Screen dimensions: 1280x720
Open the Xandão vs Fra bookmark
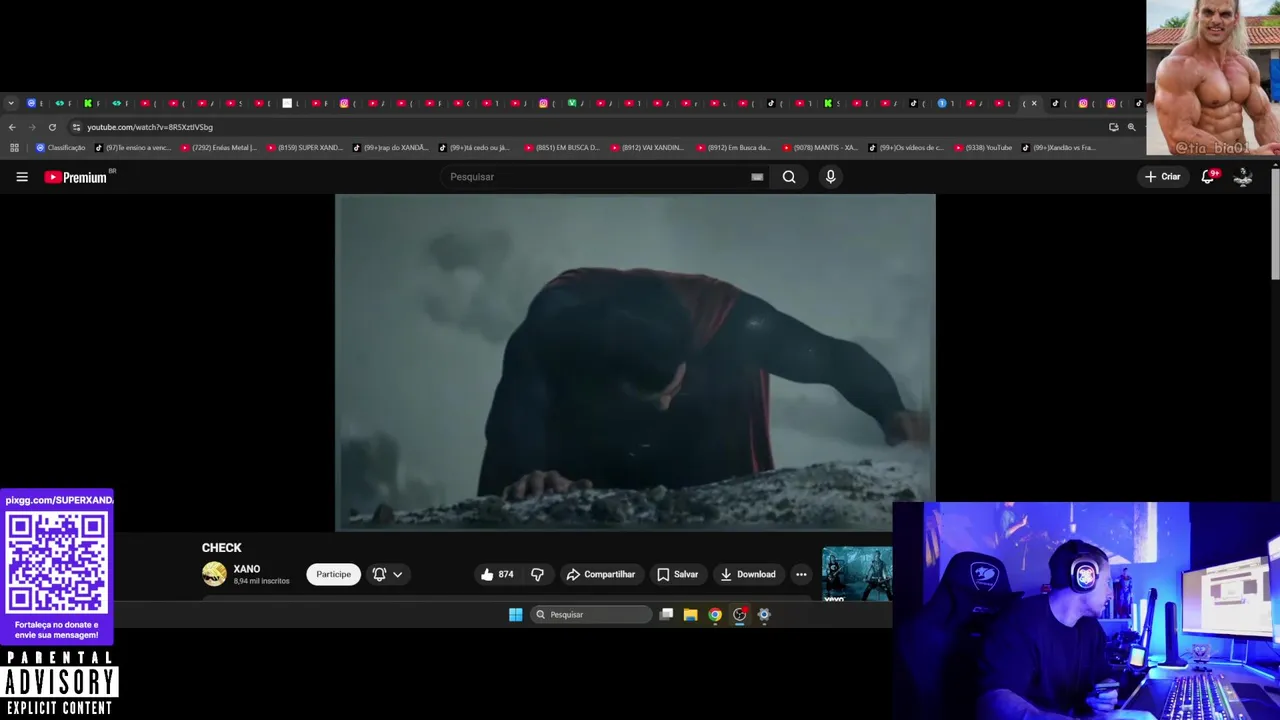pos(1059,148)
